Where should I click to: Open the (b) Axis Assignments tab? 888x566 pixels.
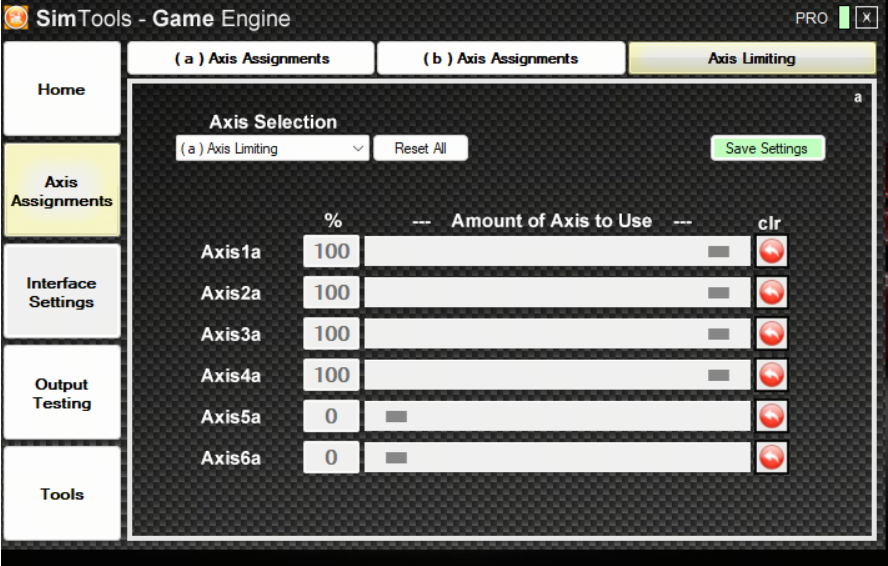[500, 59]
